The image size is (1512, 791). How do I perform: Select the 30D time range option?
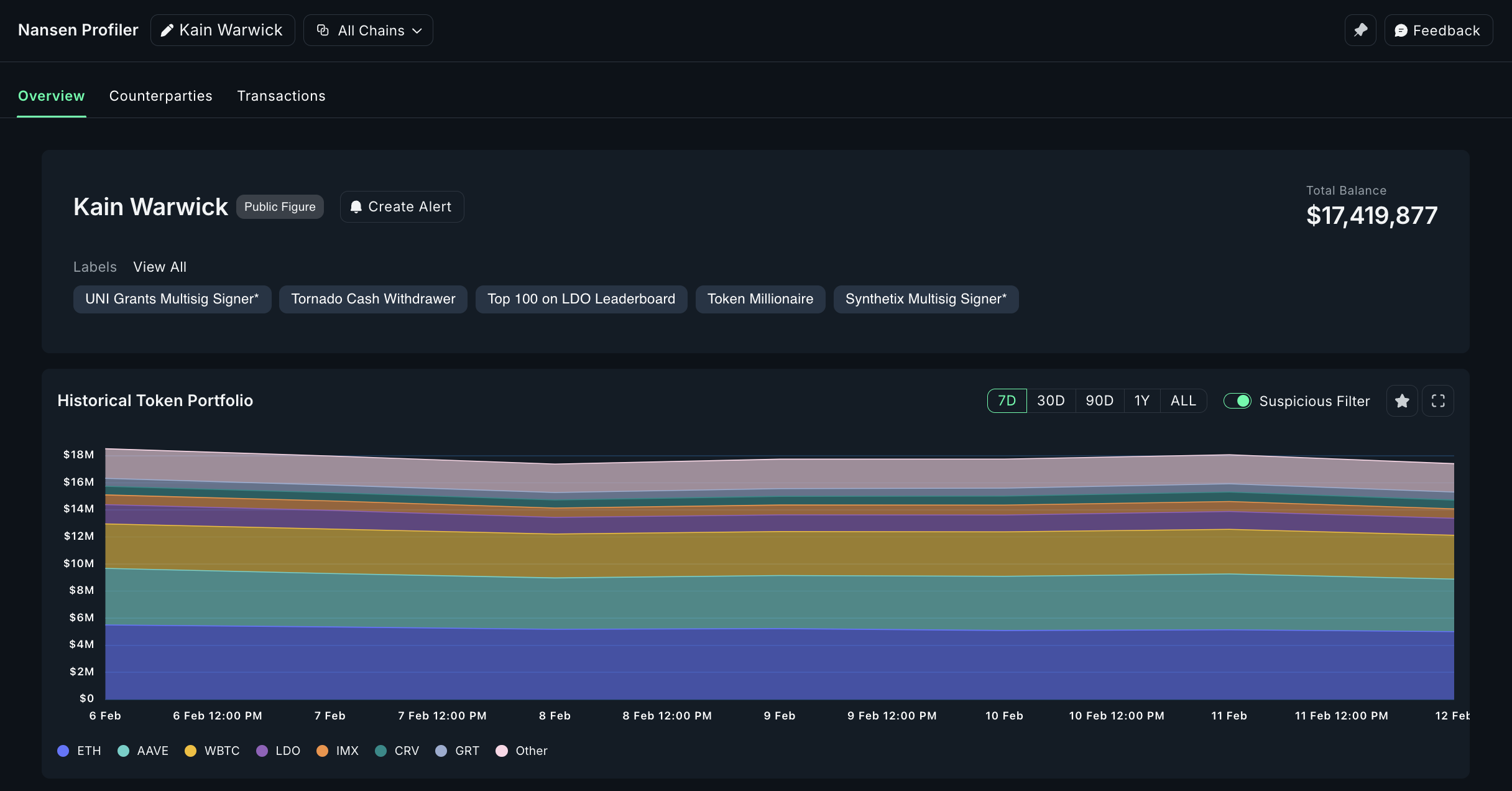coord(1051,400)
